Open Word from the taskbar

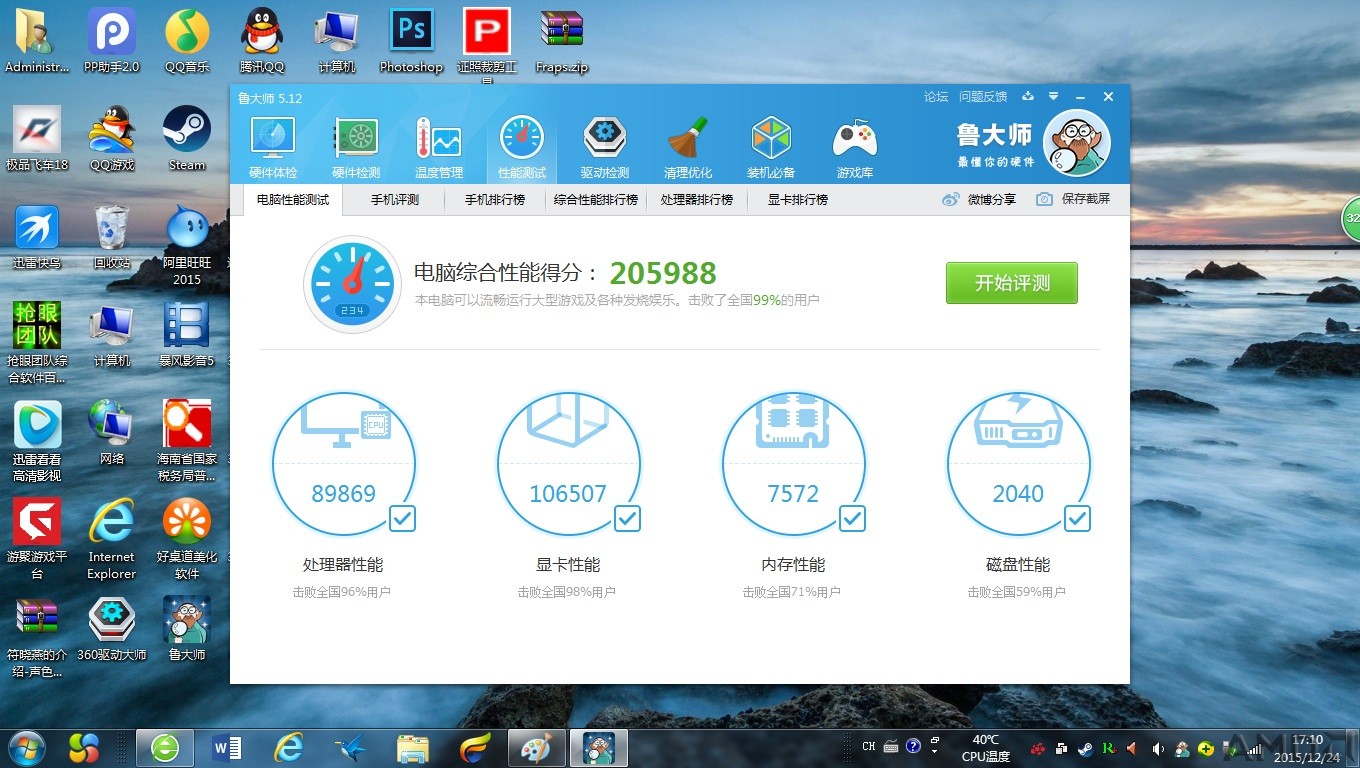[228, 747]
